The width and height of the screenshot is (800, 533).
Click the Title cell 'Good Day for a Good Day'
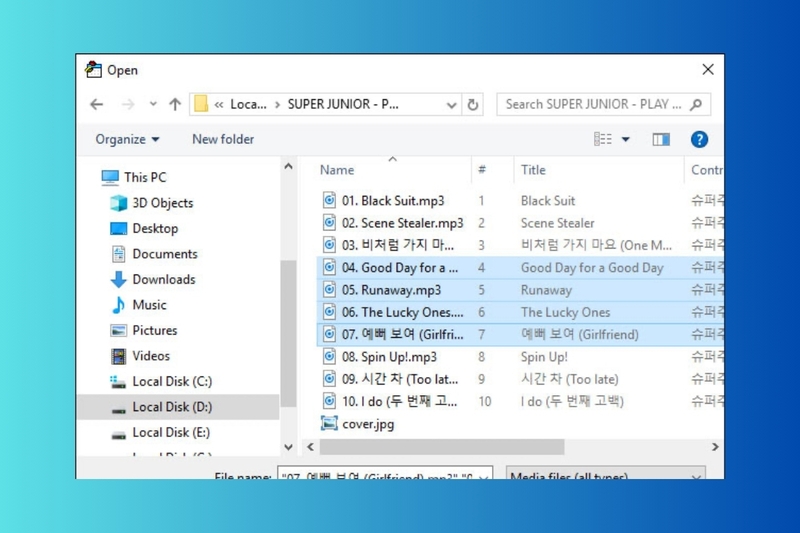[592, 268]
